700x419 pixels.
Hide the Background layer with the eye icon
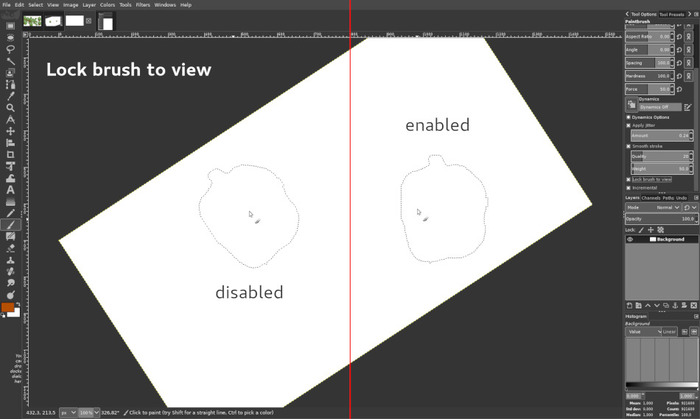[630, 239]
